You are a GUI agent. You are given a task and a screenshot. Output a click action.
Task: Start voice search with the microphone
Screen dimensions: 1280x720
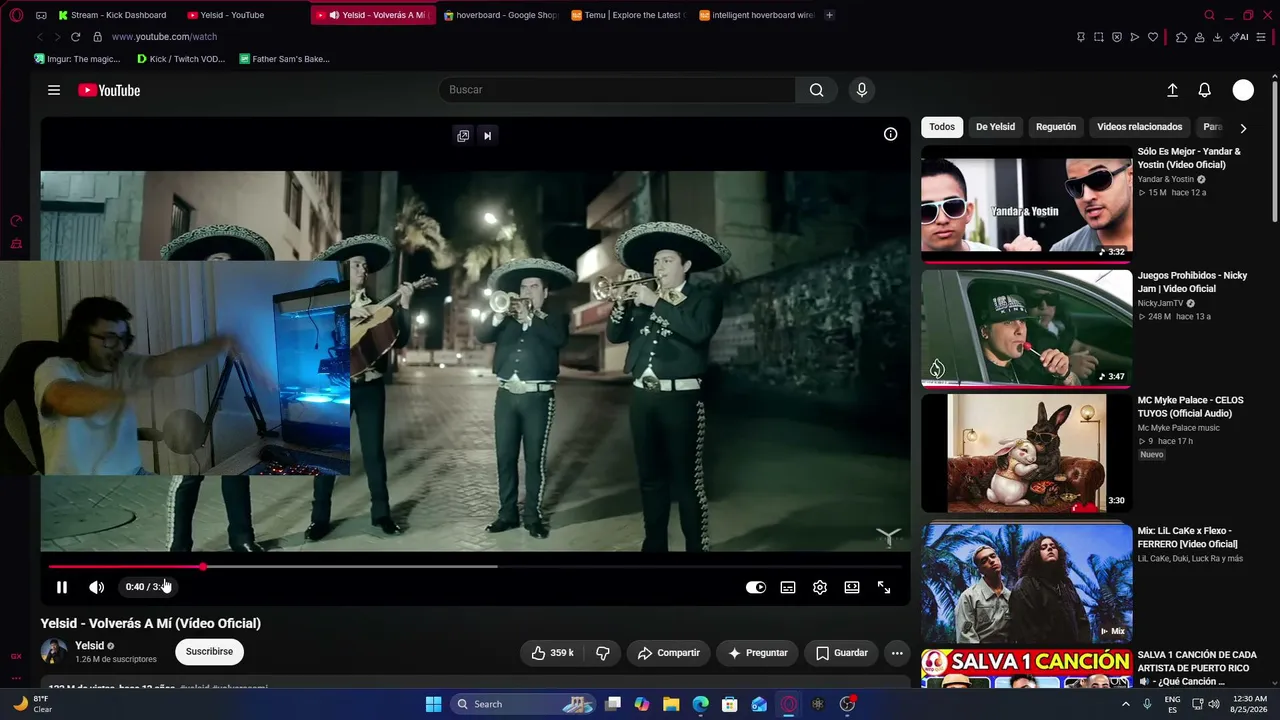862,90
